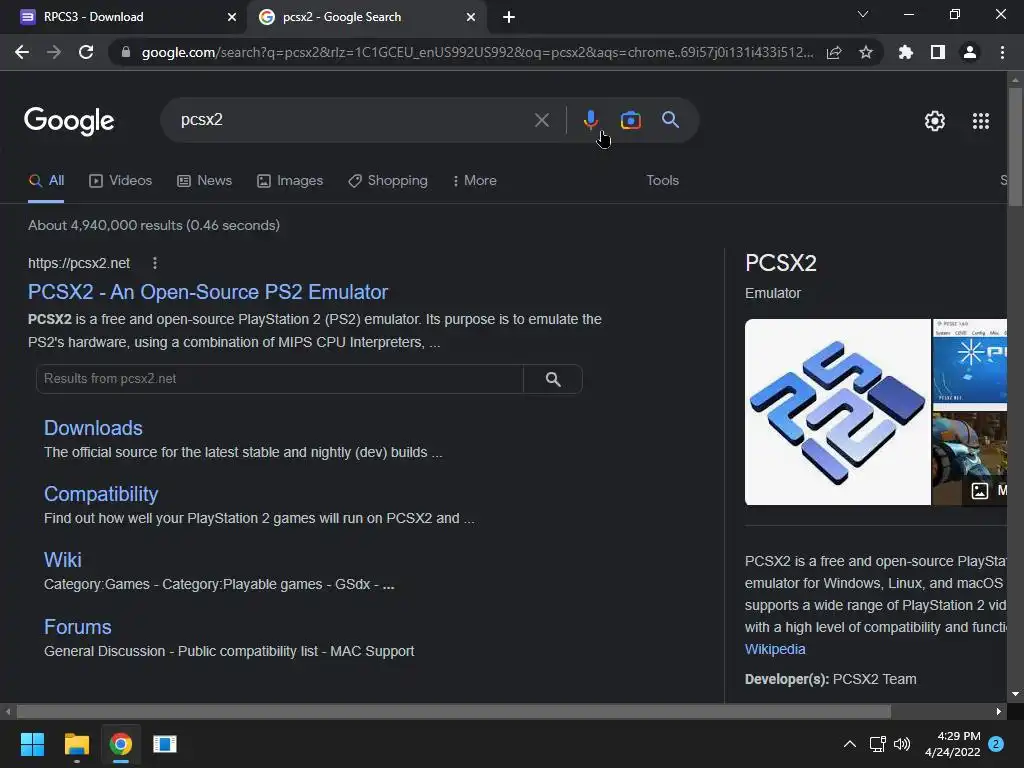Open options menu for pcsx2.net result
Screen dimensions: 1024x768
(155, 263)
